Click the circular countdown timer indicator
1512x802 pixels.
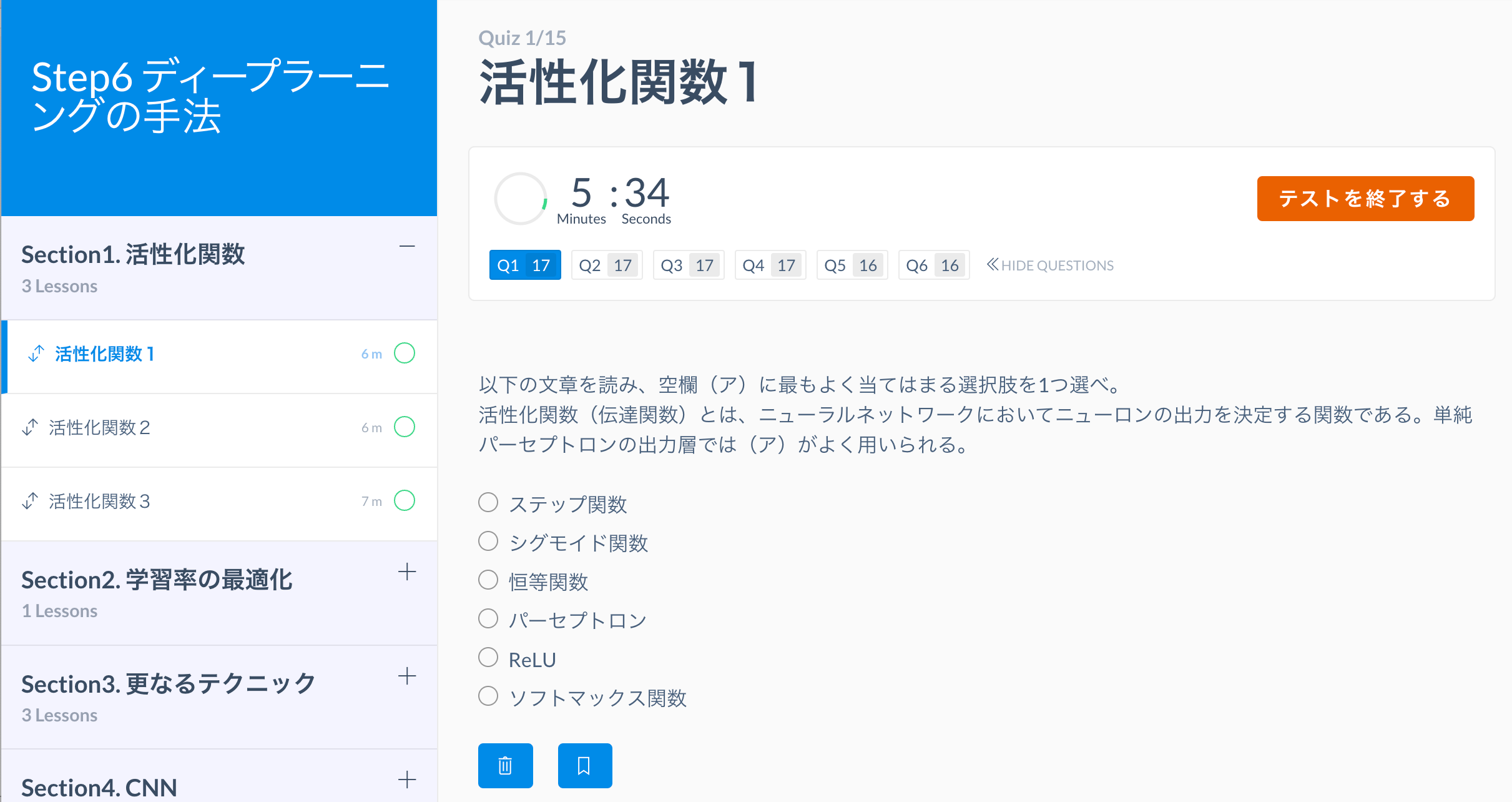pyautogui.click(x=520, y=199)
